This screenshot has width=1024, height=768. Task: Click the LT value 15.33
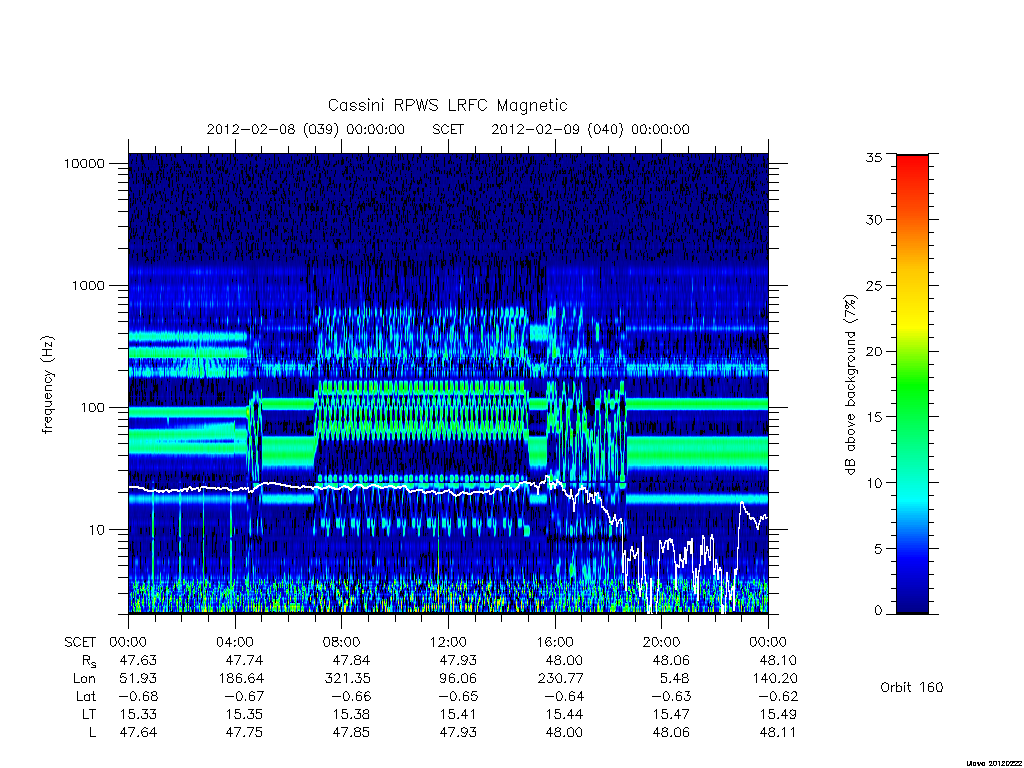138,714
